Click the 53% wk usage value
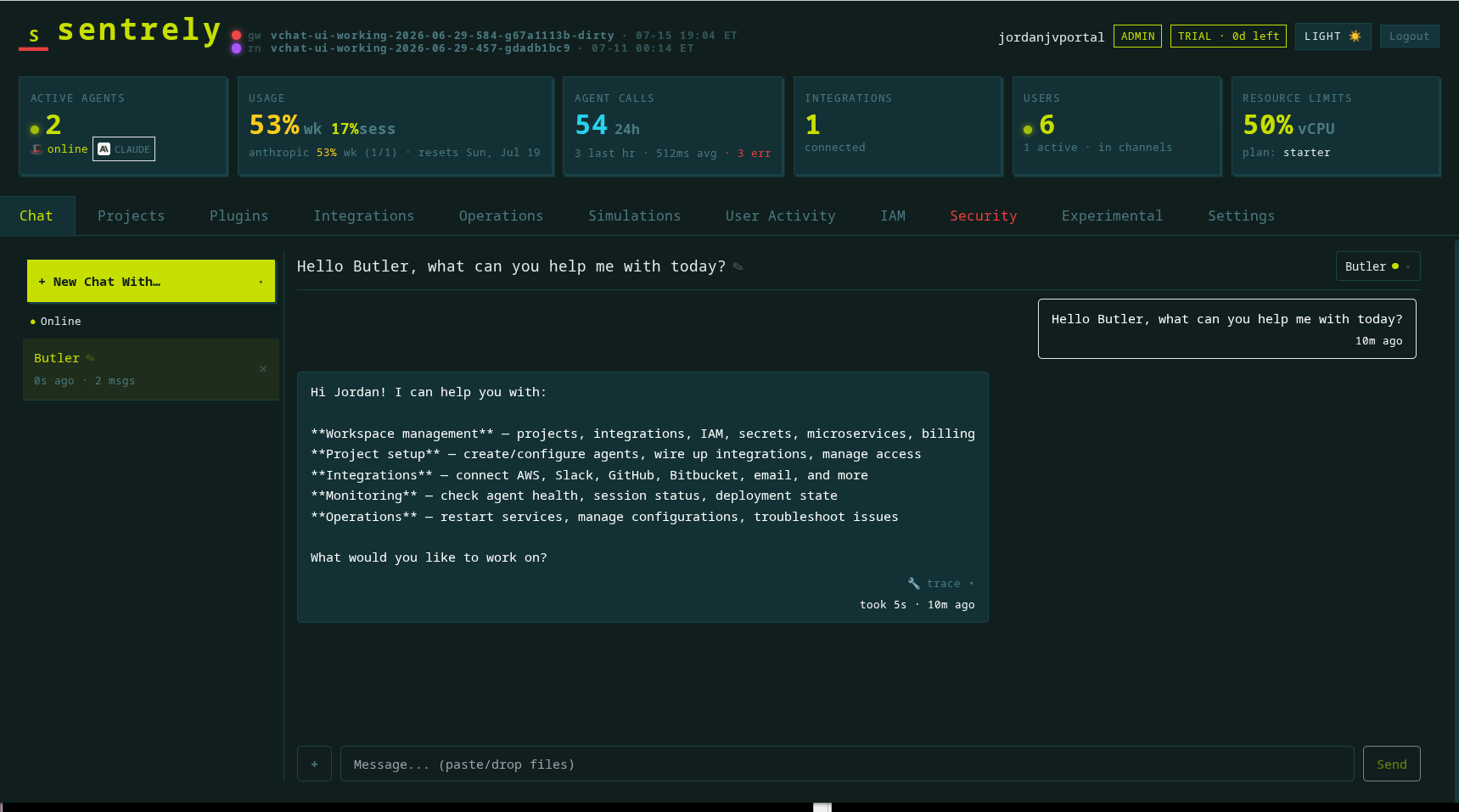The width and height of the screenshot is (1459, 812). point(285,126)
